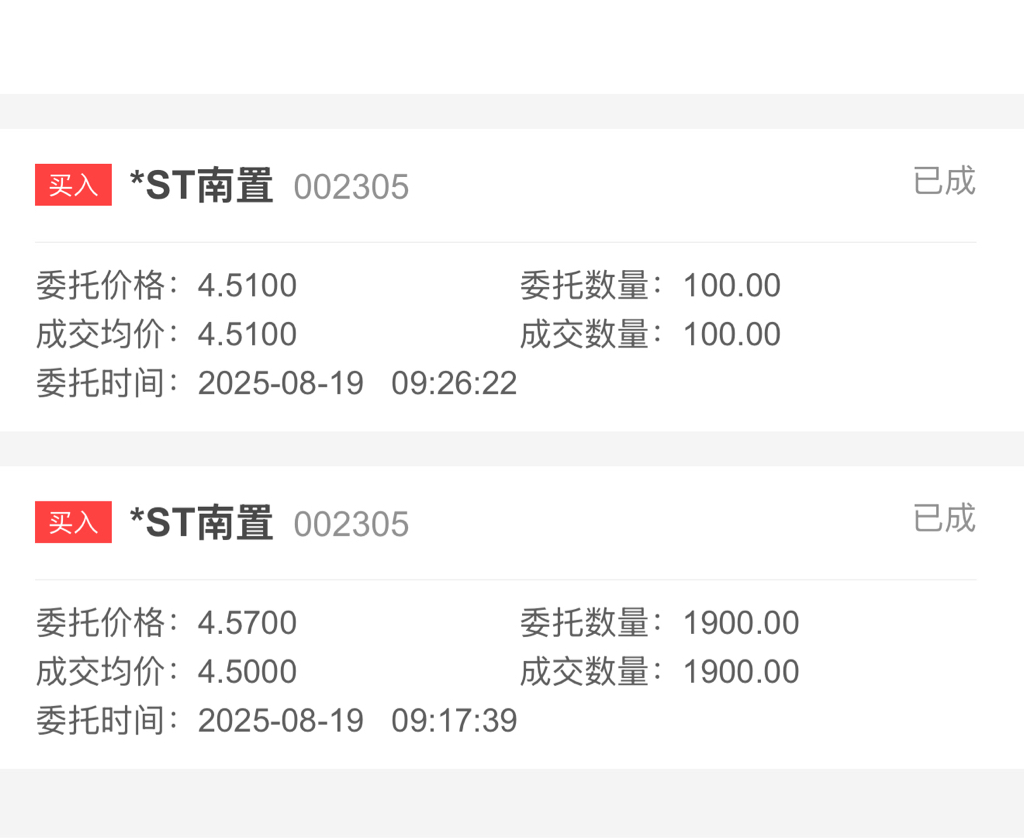Image resolution: width=1024 pixels, height=838 pixels.
Task: Open *ST南置 stock name in first order
Action: (x=201, y=186)
